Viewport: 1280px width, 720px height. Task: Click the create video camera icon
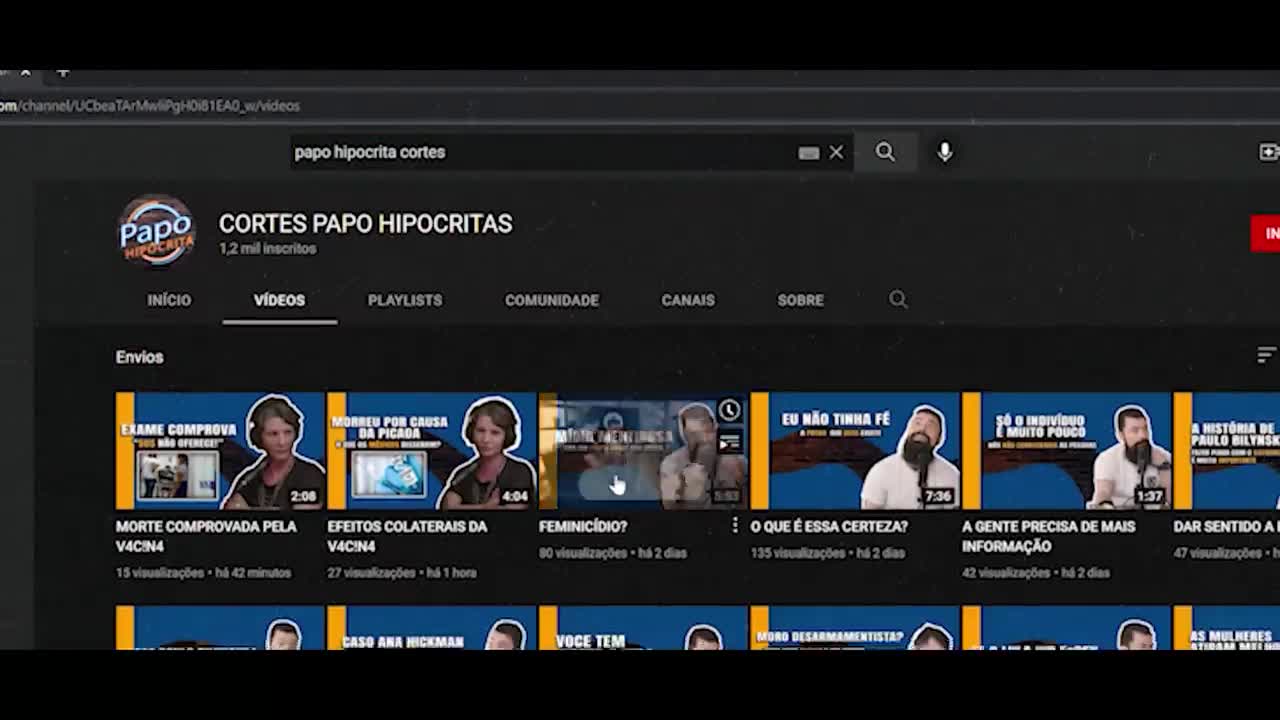pyautogui.click(x=1269, y=152)
